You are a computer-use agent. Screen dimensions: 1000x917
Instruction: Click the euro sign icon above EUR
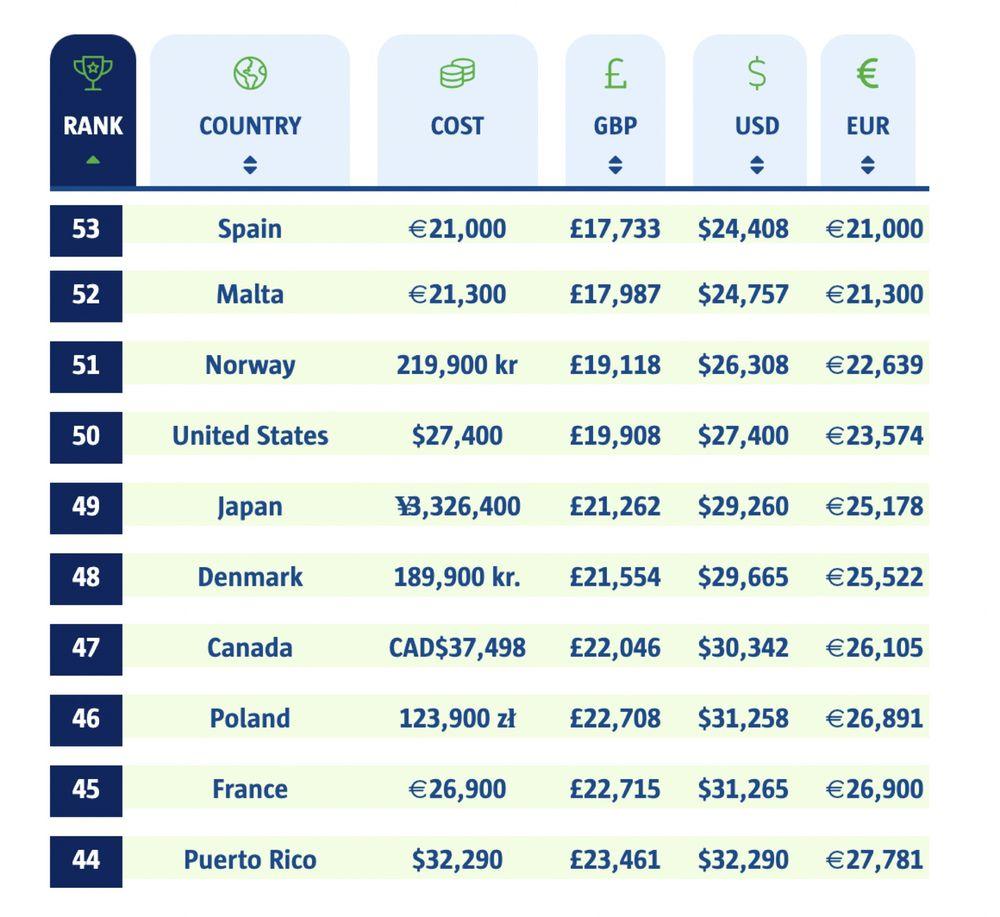point(867,73)
